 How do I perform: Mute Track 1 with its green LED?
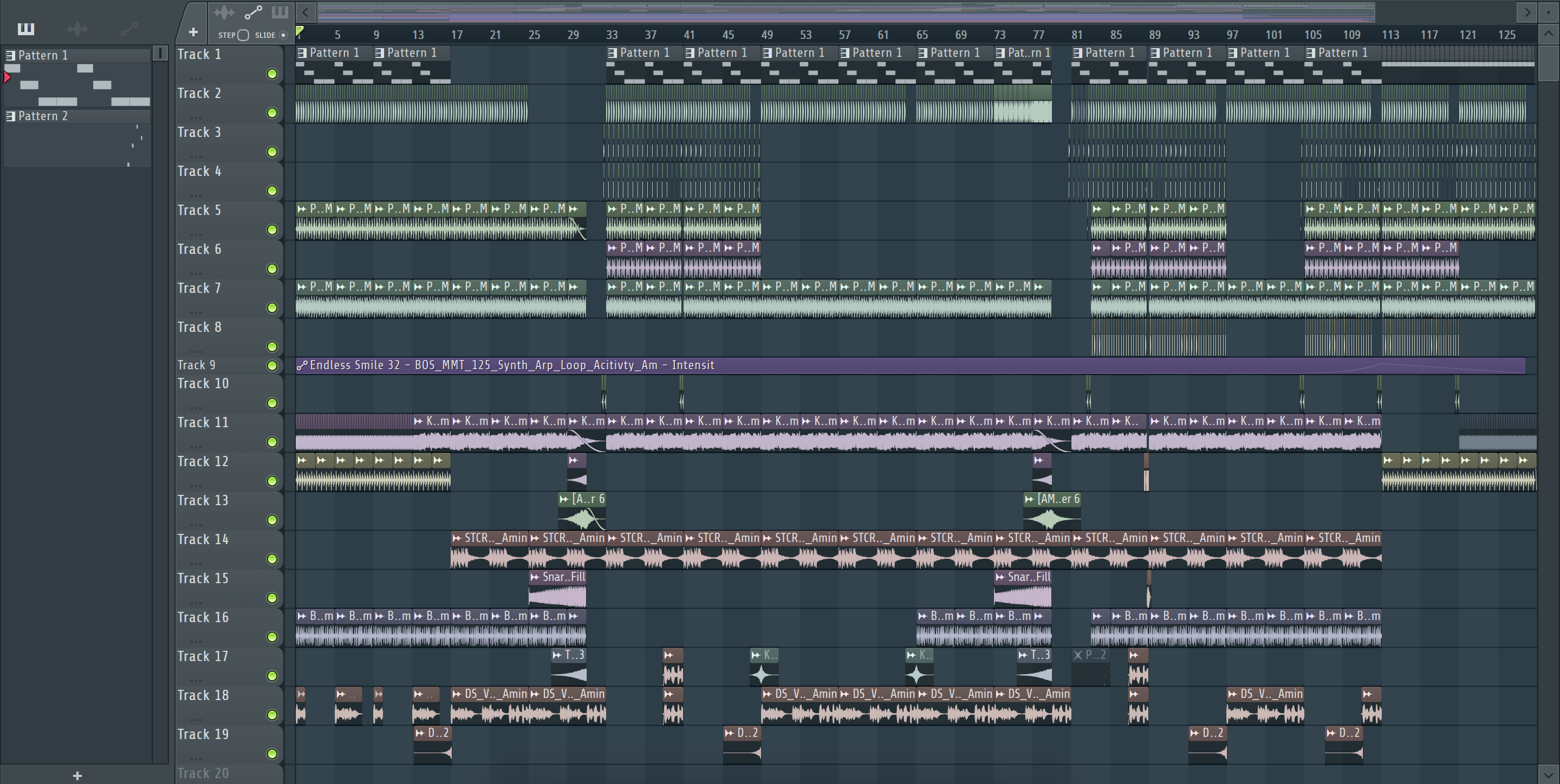pos(272,74)
